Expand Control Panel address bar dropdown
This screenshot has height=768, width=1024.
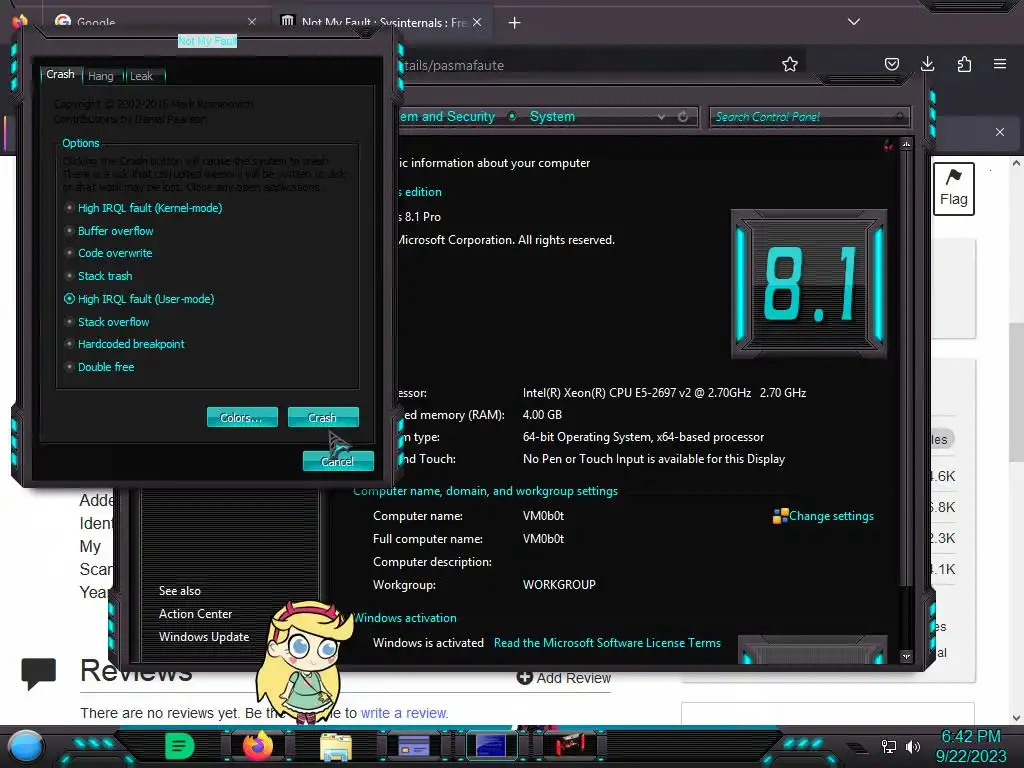point(662,116)
